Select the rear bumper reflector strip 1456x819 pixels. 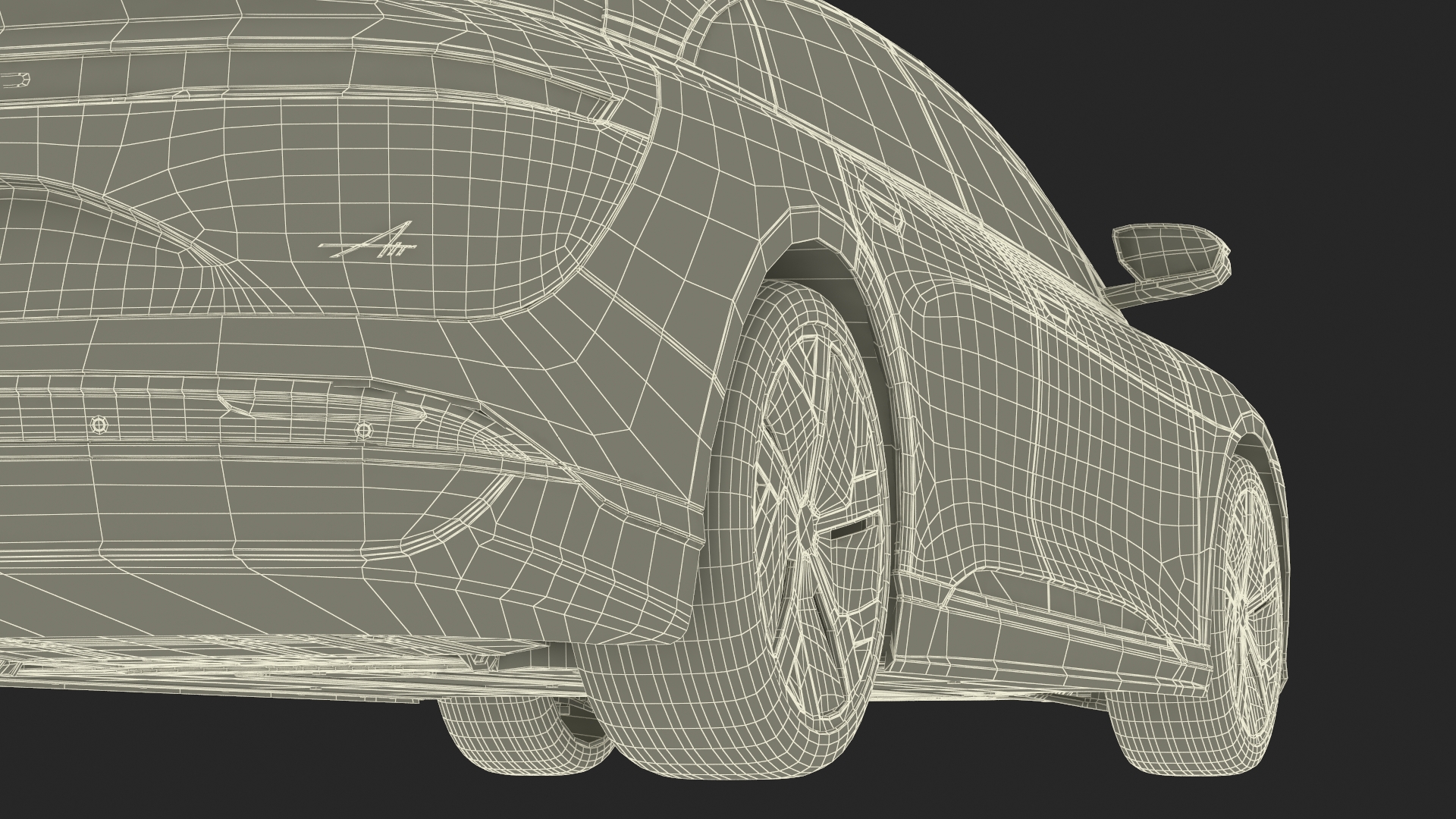(318, 407)
